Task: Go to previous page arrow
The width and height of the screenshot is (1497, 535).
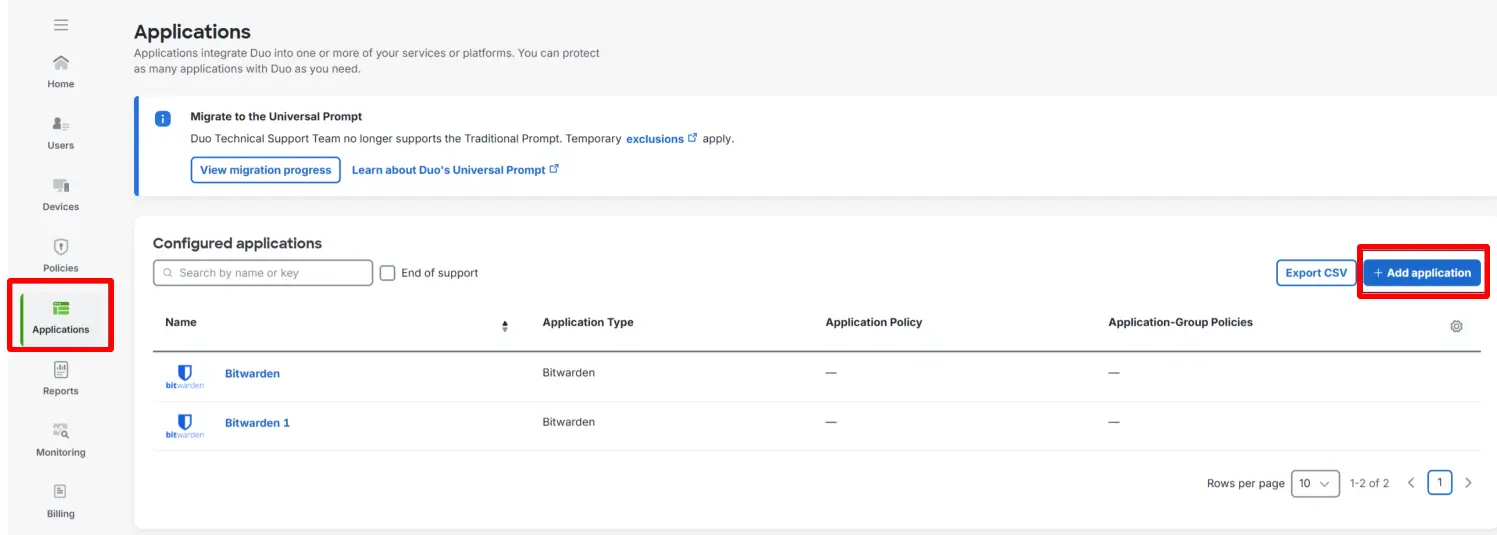Action: [1411, 483]
